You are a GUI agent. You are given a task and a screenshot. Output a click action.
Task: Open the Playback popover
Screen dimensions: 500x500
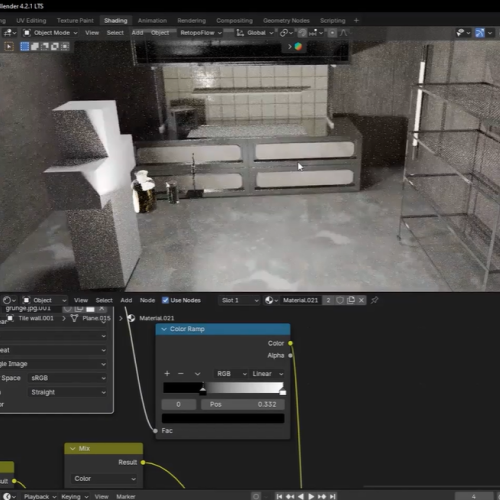(x=39, y=496)
